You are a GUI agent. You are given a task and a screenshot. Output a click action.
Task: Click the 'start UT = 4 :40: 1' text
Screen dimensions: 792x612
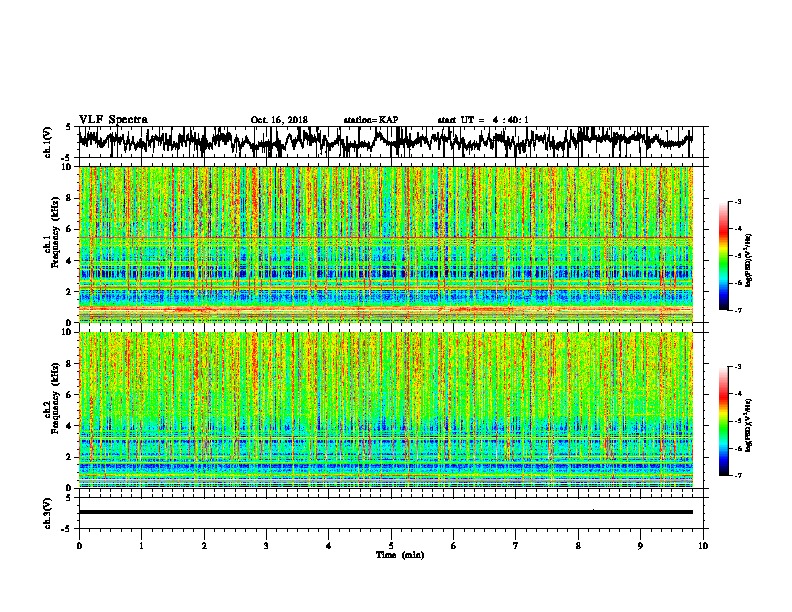[x=483, y=120]
